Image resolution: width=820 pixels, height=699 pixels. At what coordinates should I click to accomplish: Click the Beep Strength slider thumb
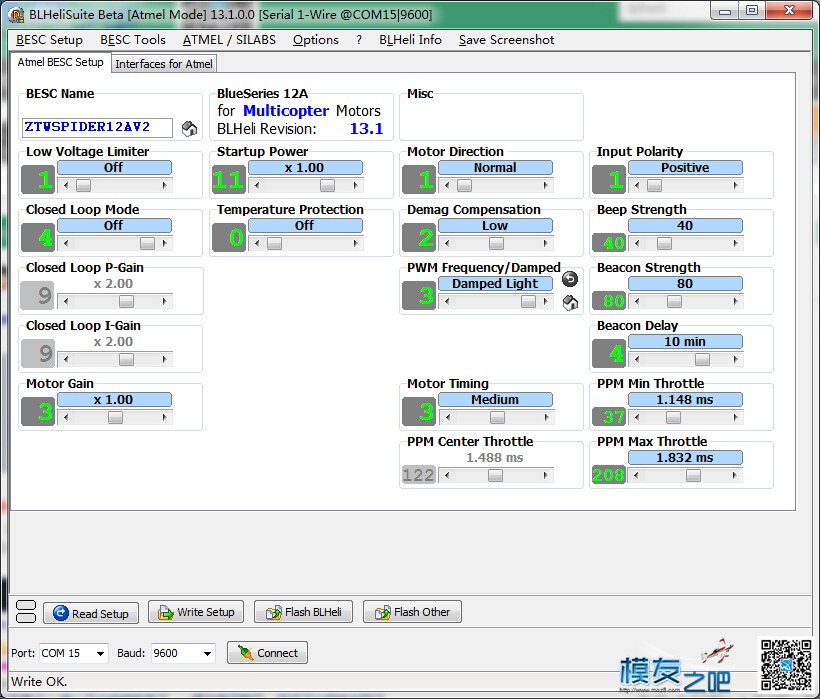(664, 243)
